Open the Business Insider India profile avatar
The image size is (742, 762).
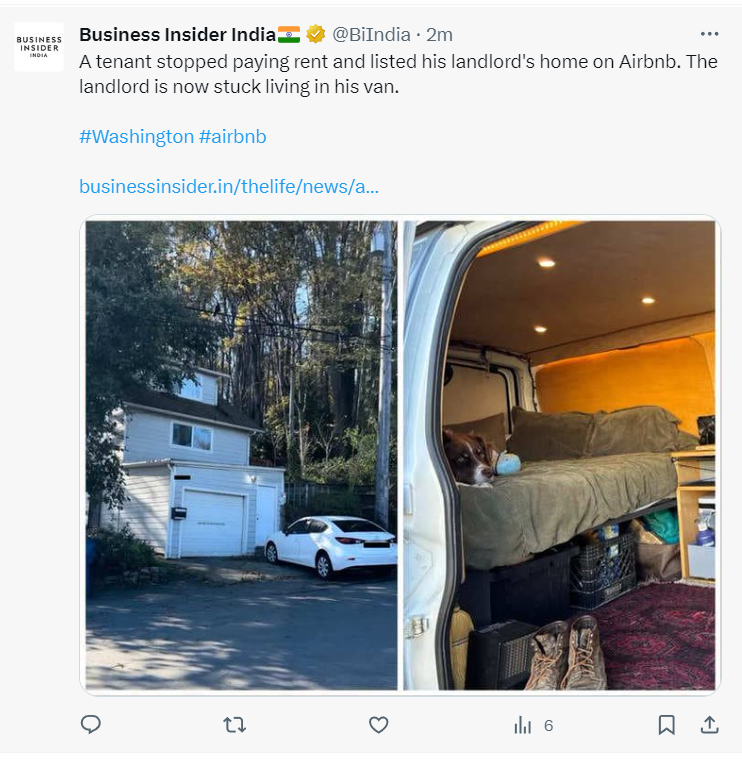[x=39, y=46]
